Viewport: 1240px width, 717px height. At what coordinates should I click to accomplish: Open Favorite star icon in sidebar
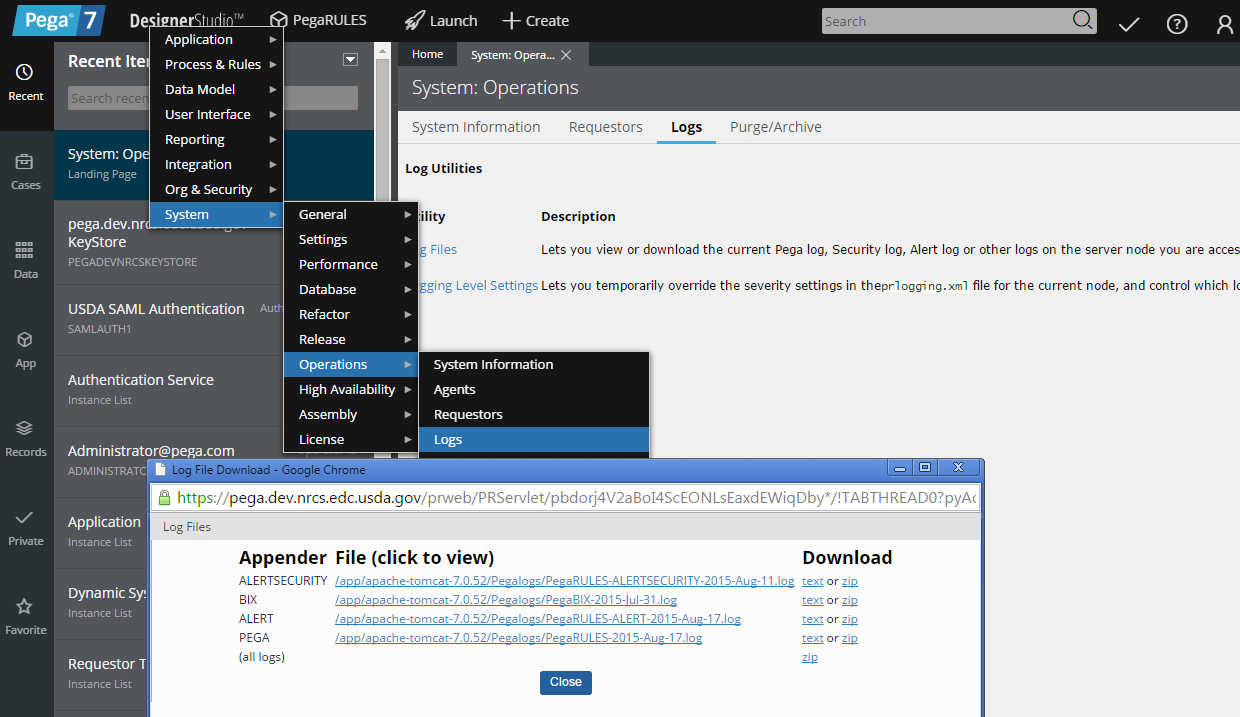tap(25, 607)
